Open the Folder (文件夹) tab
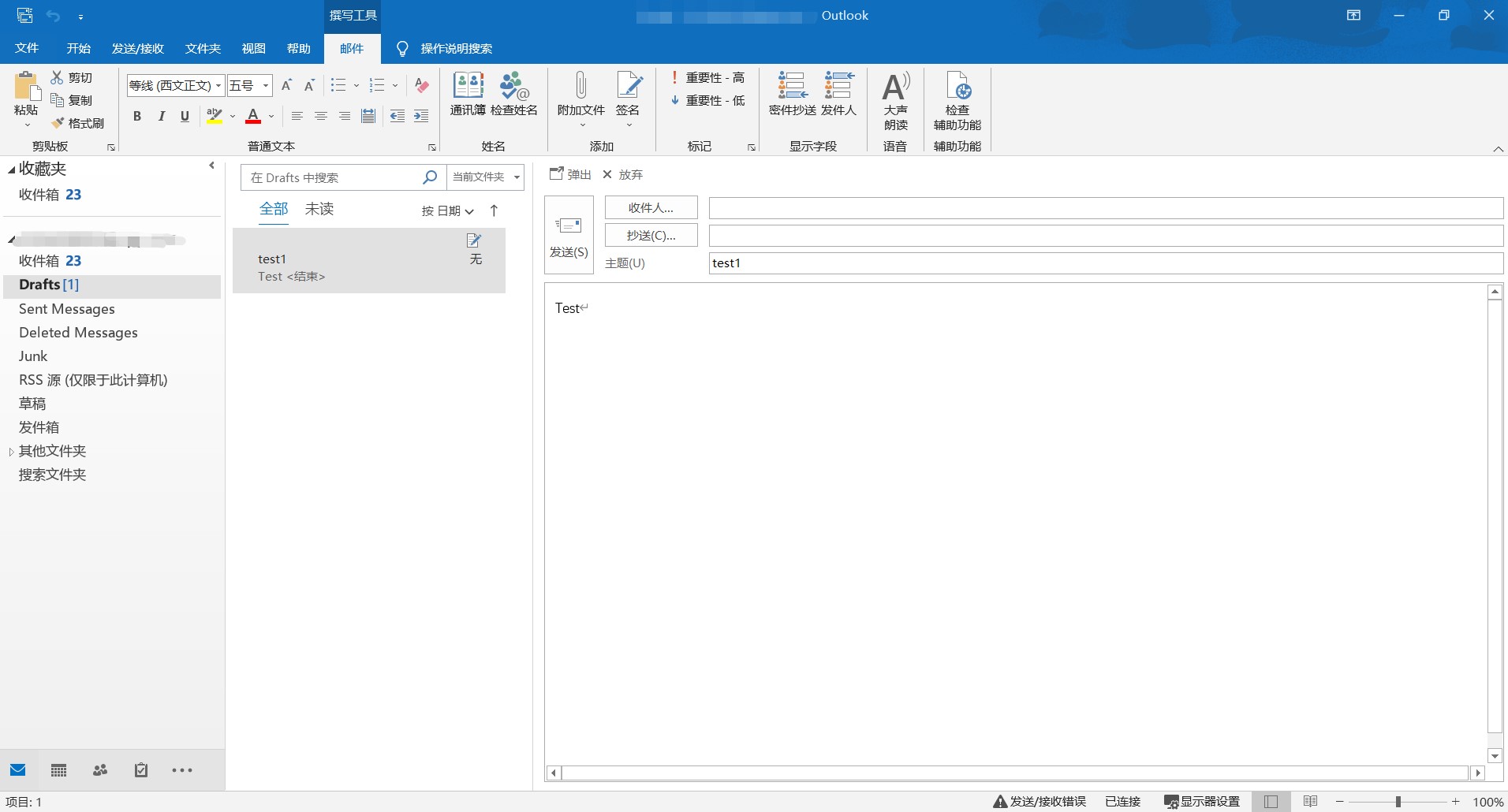The image size is (1508, 812). [x=203, y=48]
